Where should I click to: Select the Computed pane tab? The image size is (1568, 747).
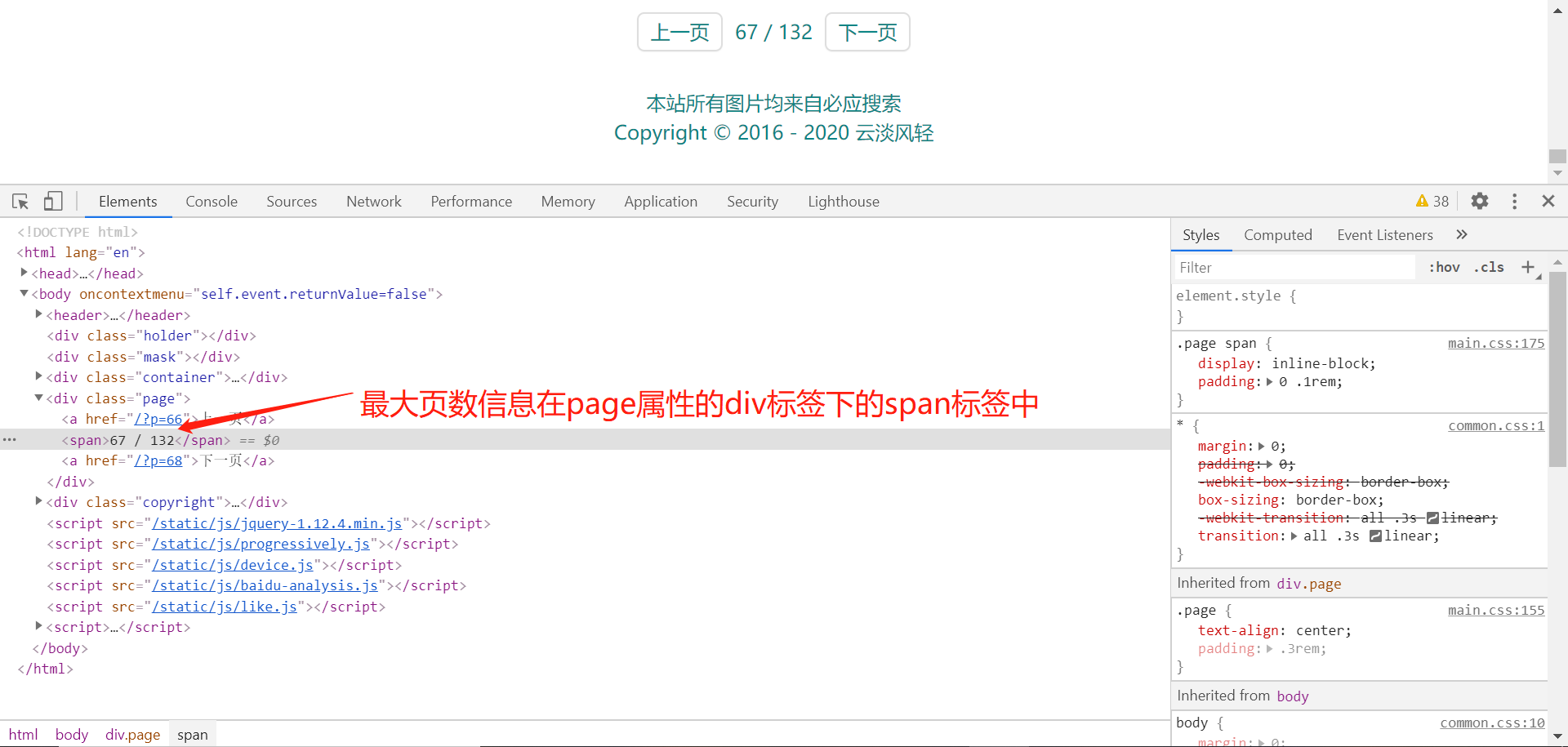click(1278, 235)
